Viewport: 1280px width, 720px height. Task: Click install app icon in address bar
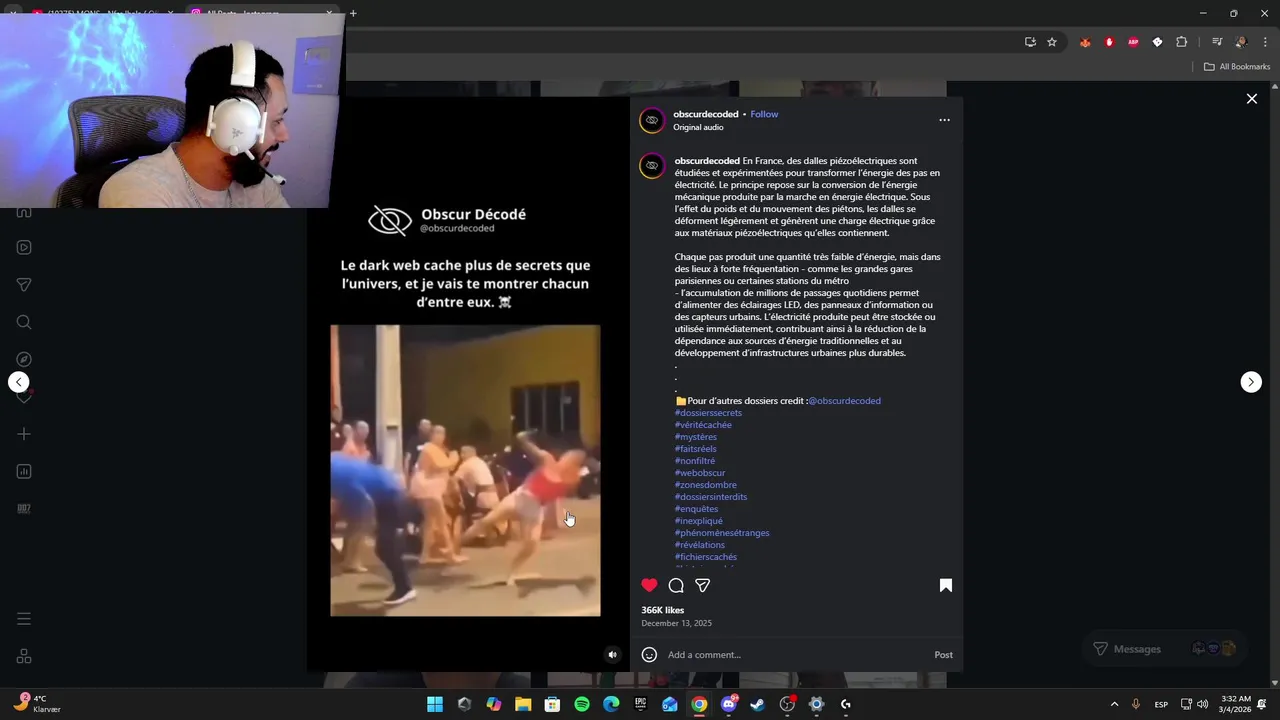(1030, 42)
